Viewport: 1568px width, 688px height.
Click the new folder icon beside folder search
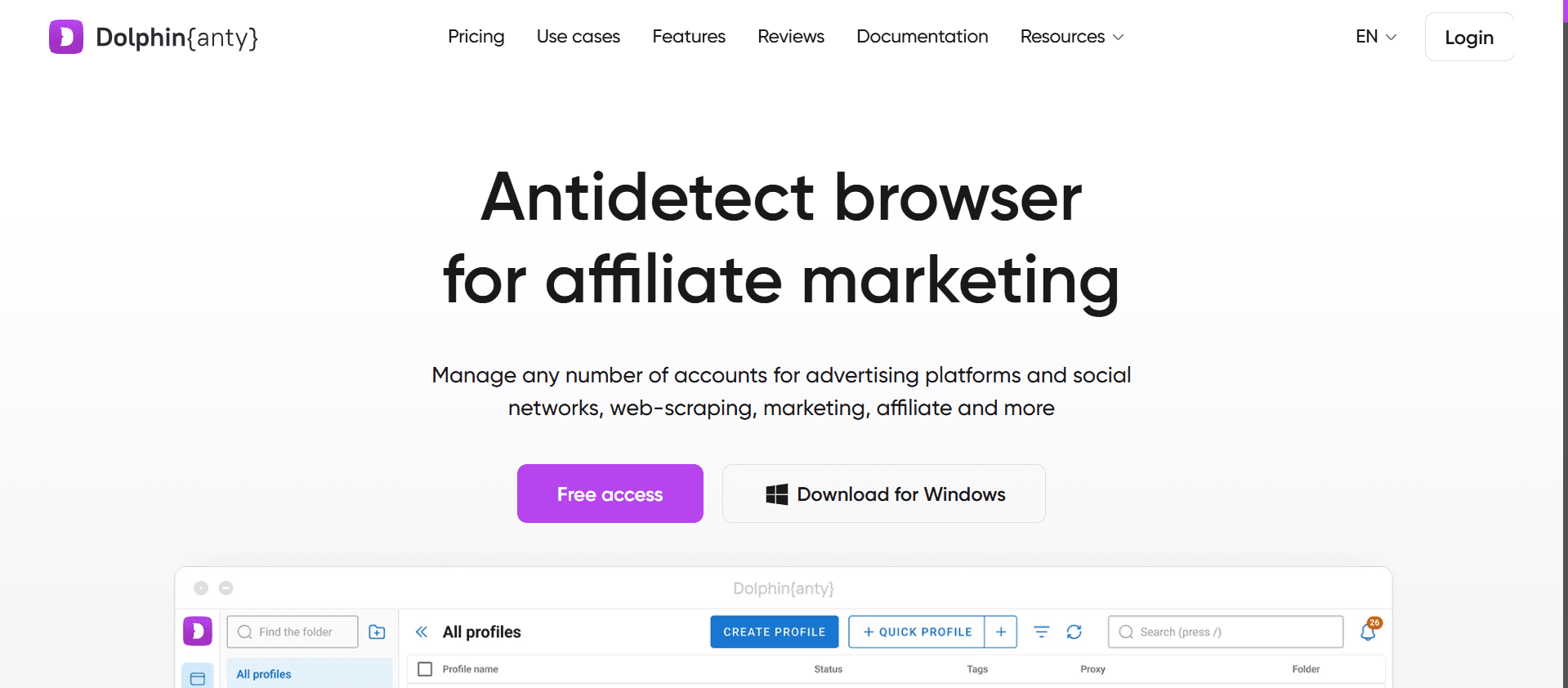pyautogui.click(x=377, y=632)
